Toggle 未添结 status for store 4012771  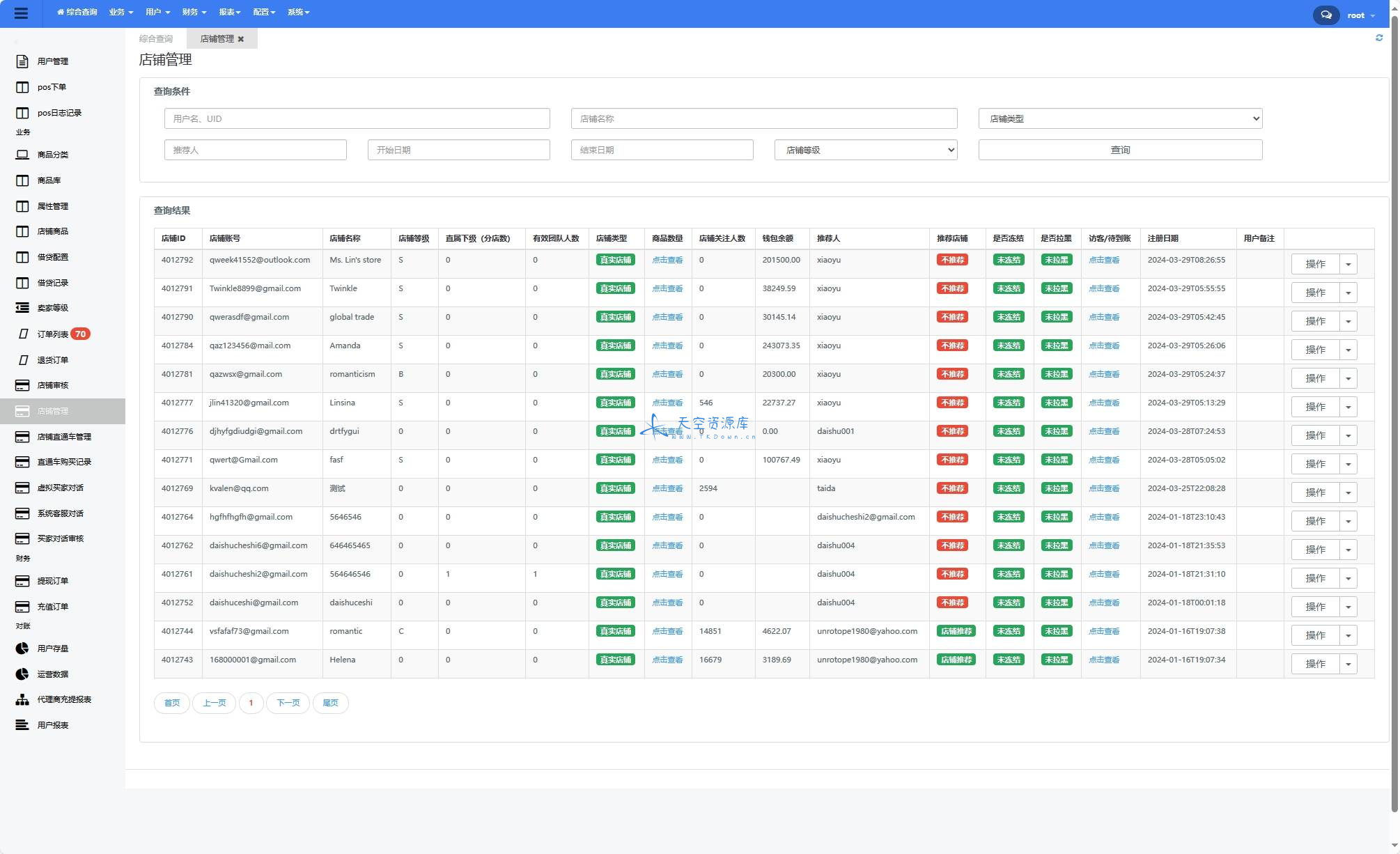pos(1008,460)
